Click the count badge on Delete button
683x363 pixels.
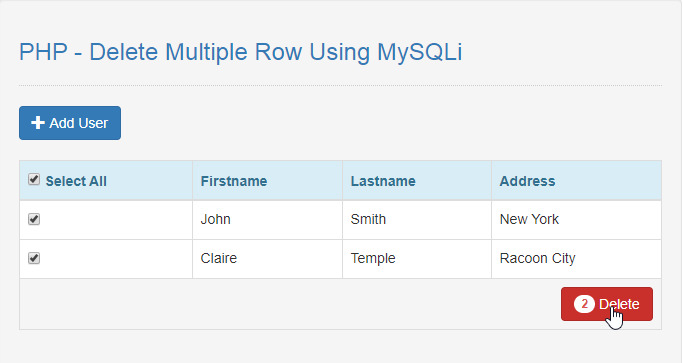click(x=584, y=304)
